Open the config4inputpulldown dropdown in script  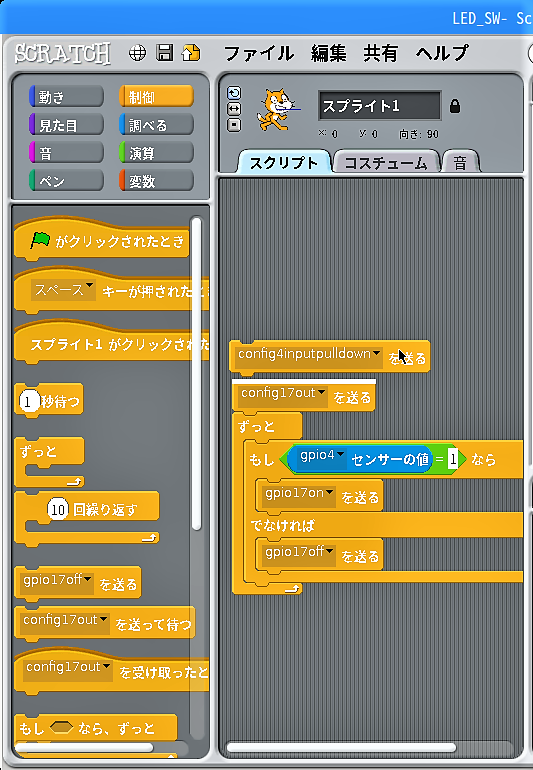(376, 353)
